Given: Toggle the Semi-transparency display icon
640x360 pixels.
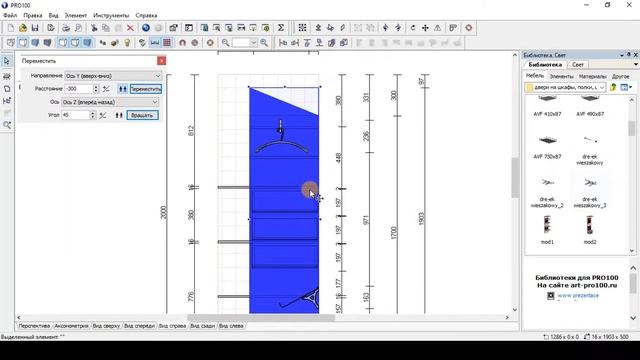Looking at the screenshot, I should 75,42.
